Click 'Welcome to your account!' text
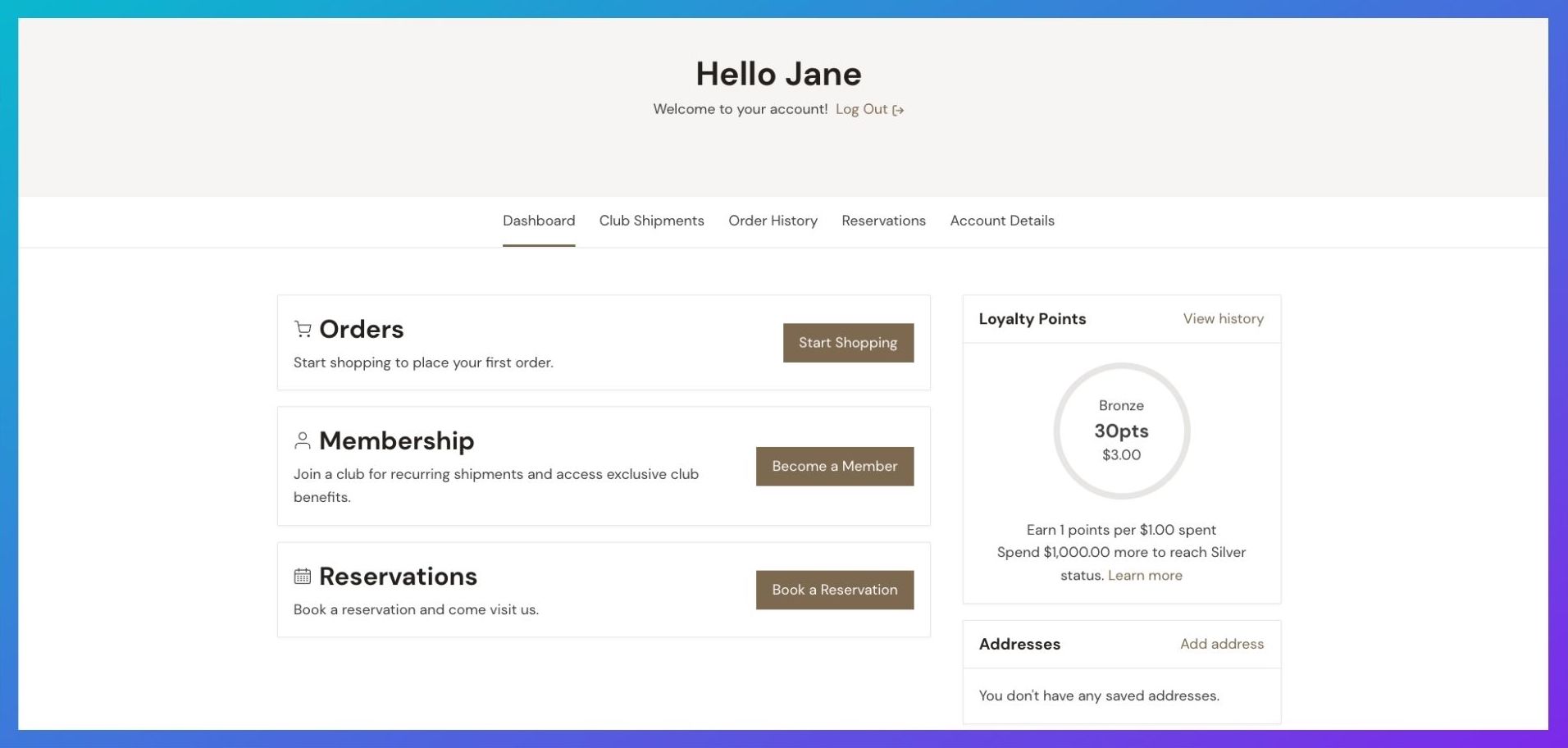This screenshot has height=748, width=1568. point(740,109)
